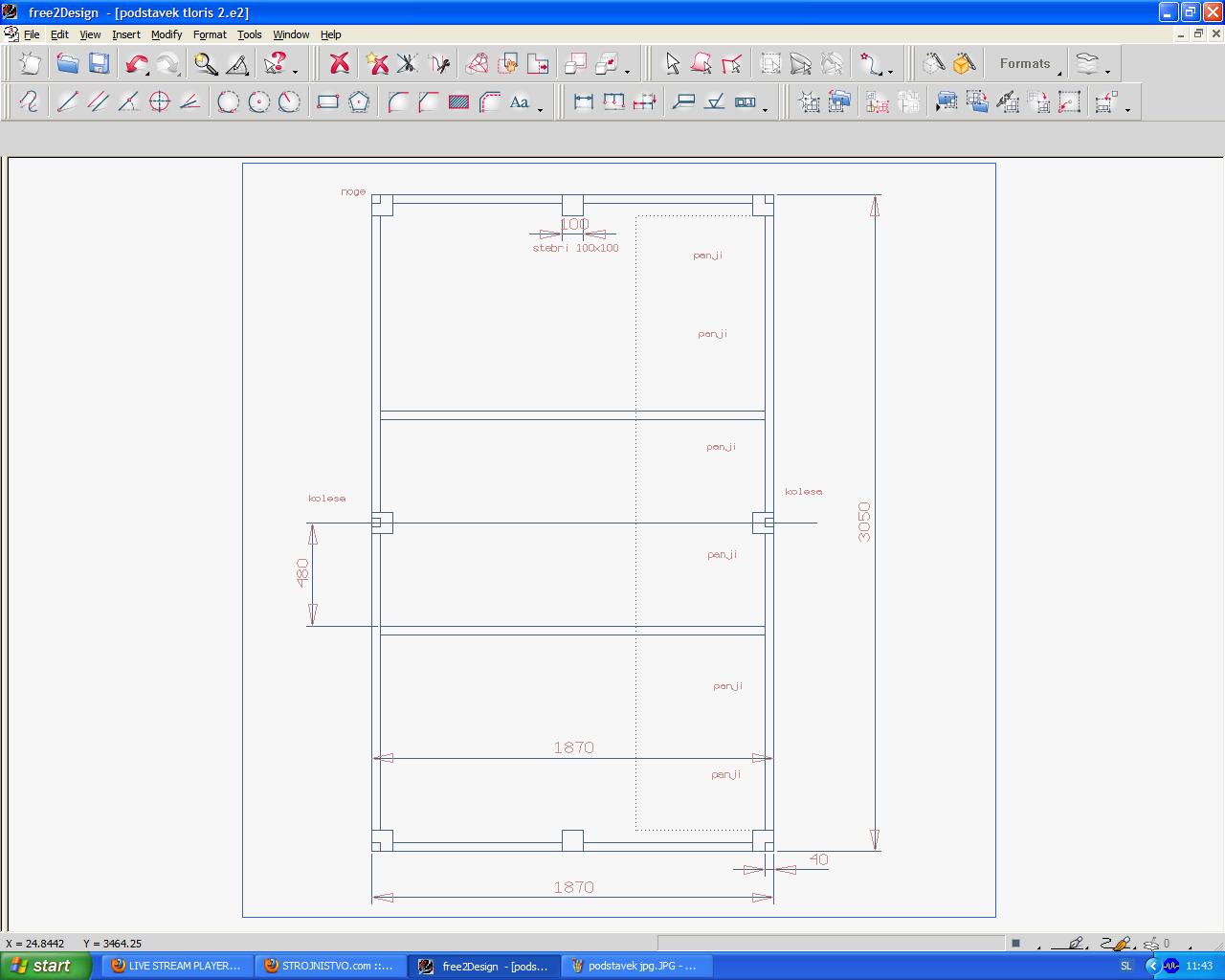Select the Zoom magnifier tool
The width and height of the screenshot is (1225, 980).
(x=206, y=64)
